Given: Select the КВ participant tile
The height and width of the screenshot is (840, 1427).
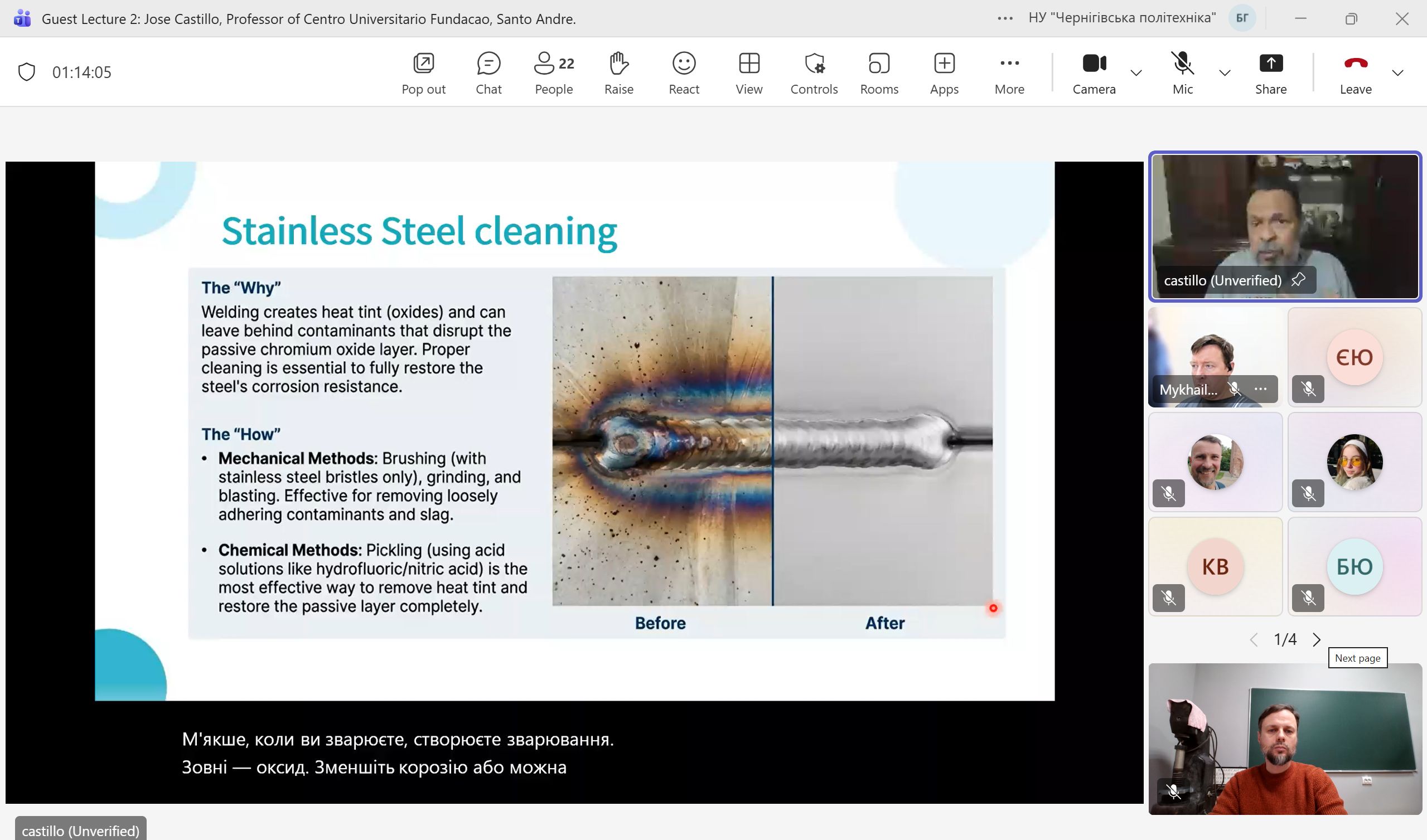Looking at the screenshot, I should pos(1215,566).
